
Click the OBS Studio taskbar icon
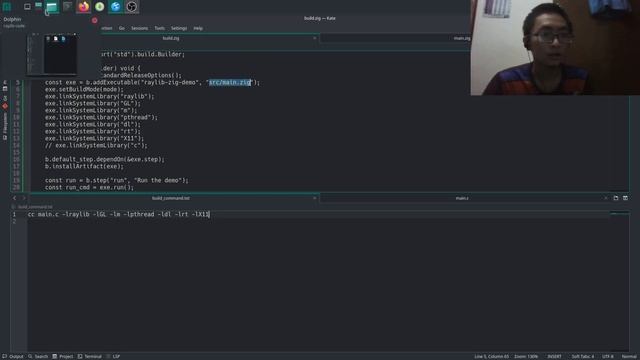pyautogui.click(x=132, y=7)
